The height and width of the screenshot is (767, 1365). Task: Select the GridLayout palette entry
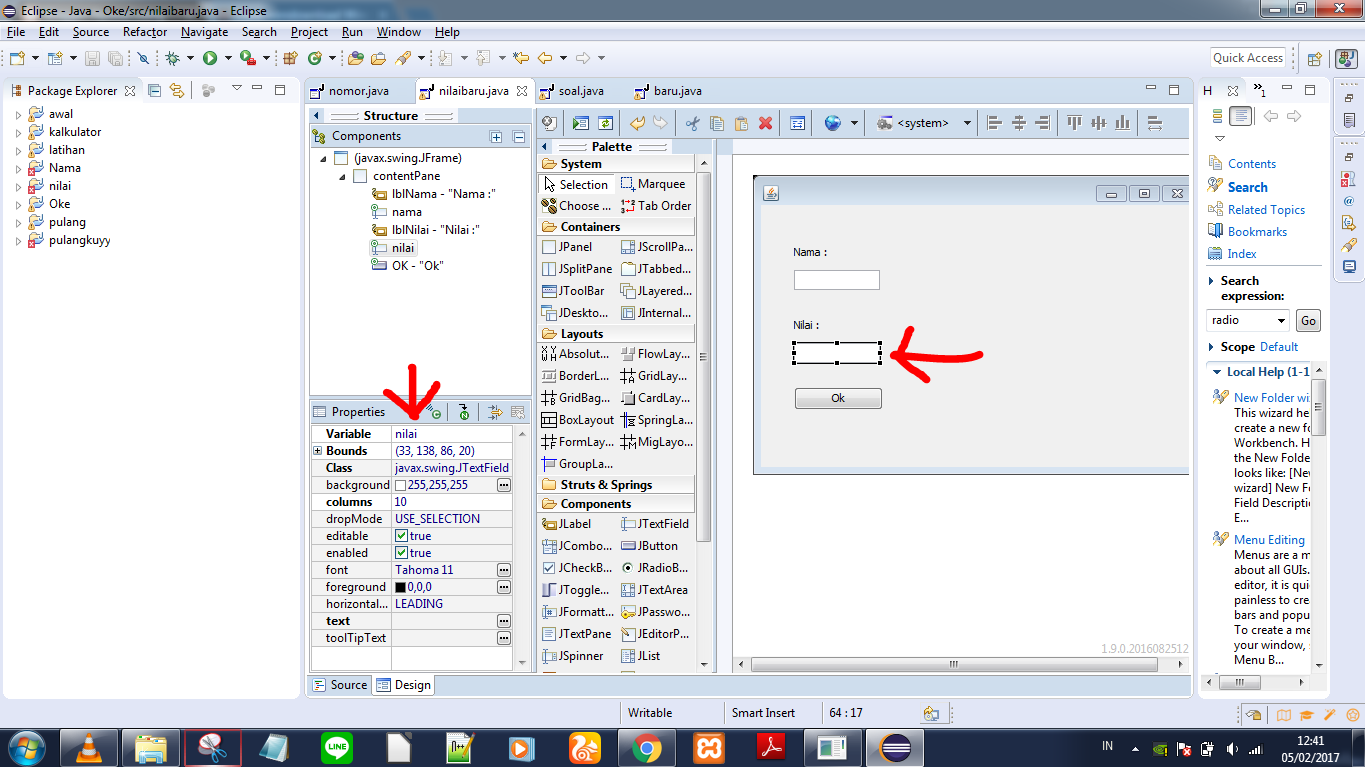click(655, 376)
